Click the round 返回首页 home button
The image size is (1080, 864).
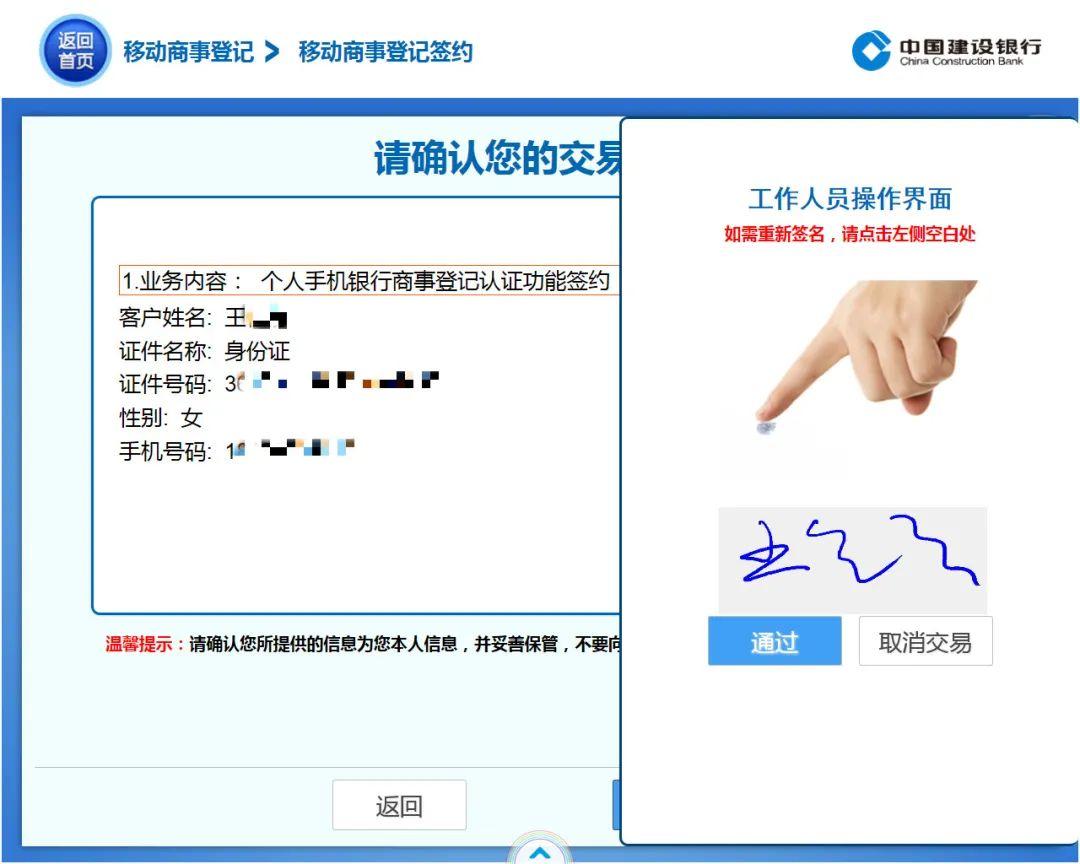click(x=74, y=50)
